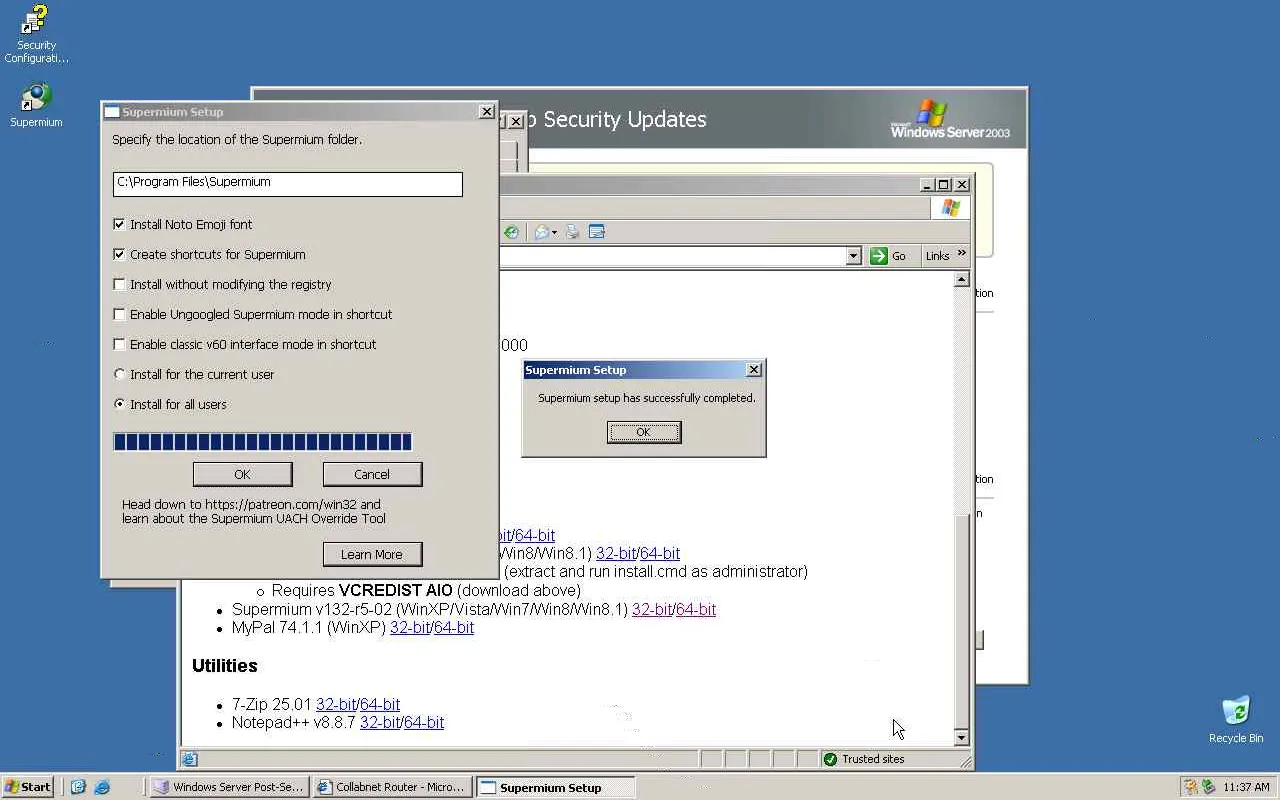Screen dimensions: 1280x800
Task: Open the Recycle Bin on desktop
Action: (x=1236, y=719)
